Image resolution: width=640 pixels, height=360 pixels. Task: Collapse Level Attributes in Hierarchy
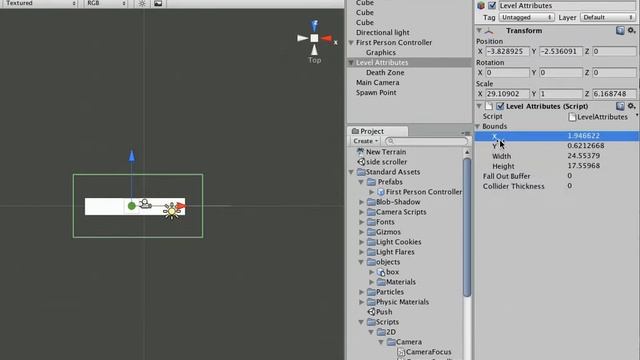[x=351, y=62]
